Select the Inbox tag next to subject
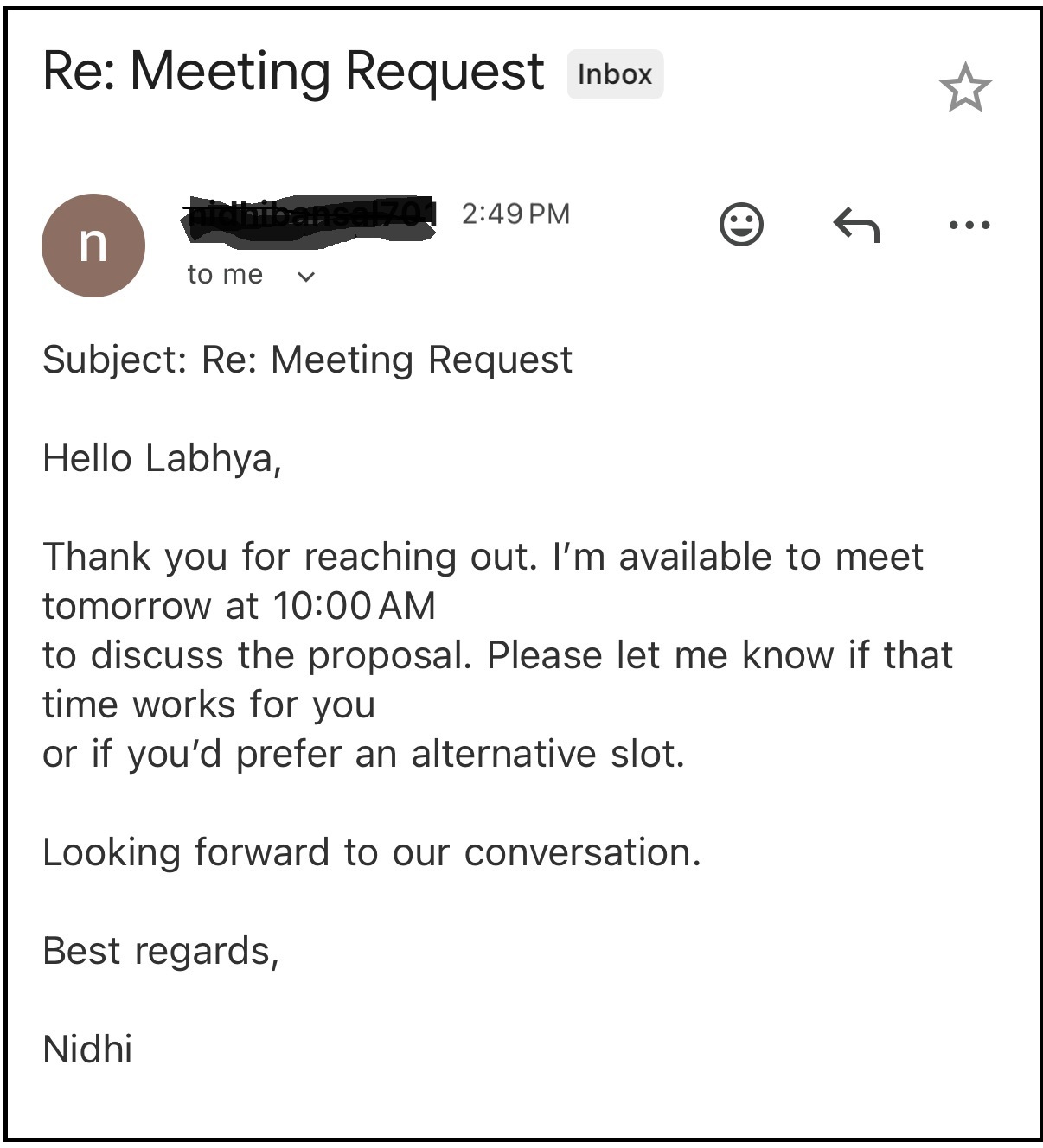The width and height of the screenshot is (1043, 1148). pyautogui.click(x=615, y=73)
